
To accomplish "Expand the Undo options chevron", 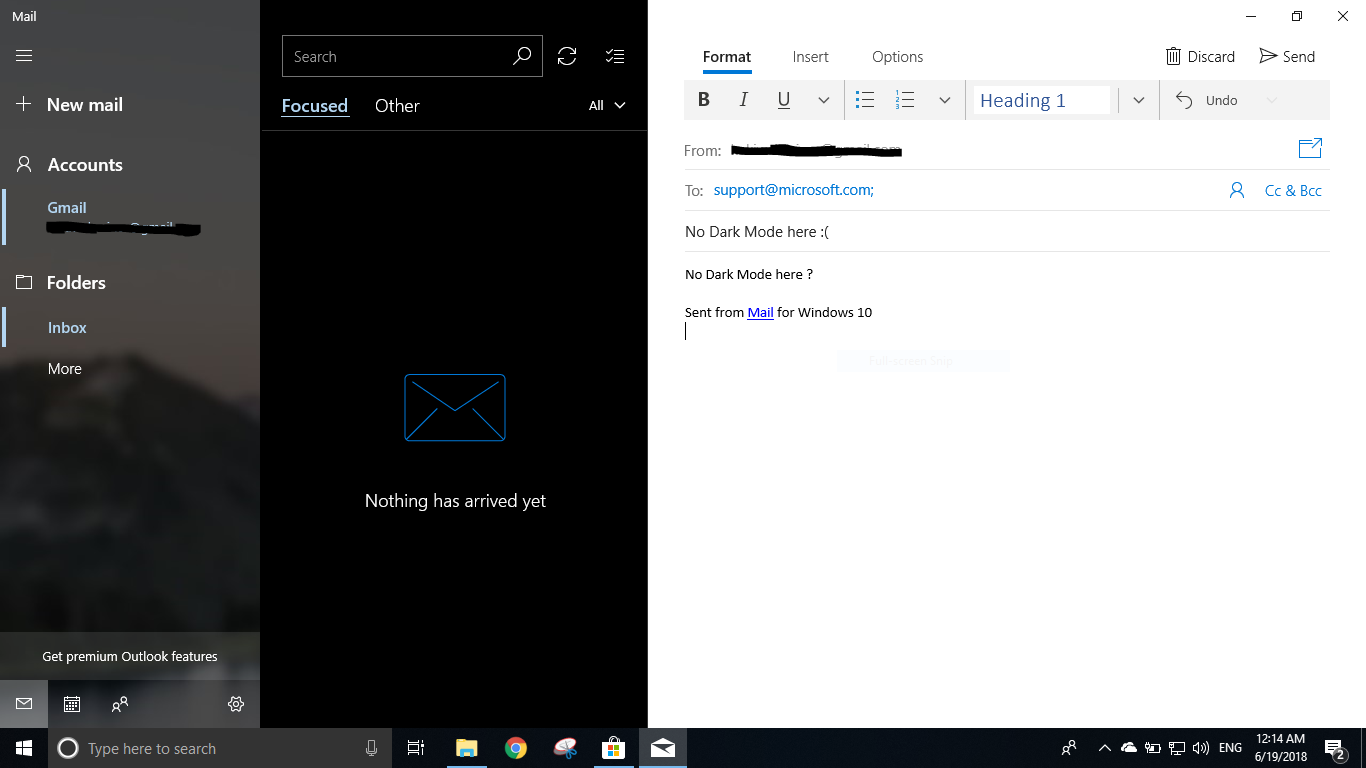I will click(x=1271, y=100).
